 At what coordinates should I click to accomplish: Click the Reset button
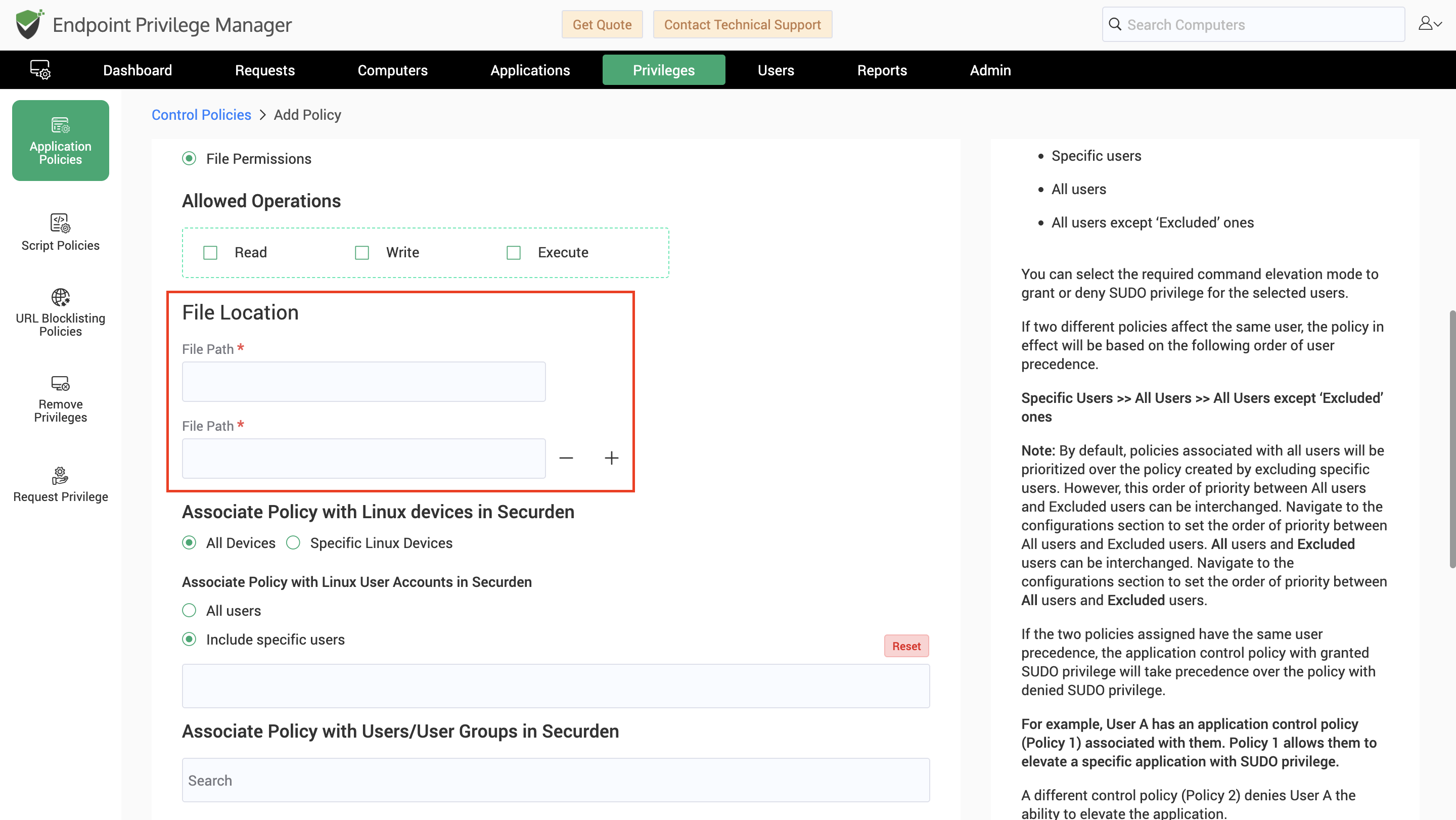(x=906, y=646)
